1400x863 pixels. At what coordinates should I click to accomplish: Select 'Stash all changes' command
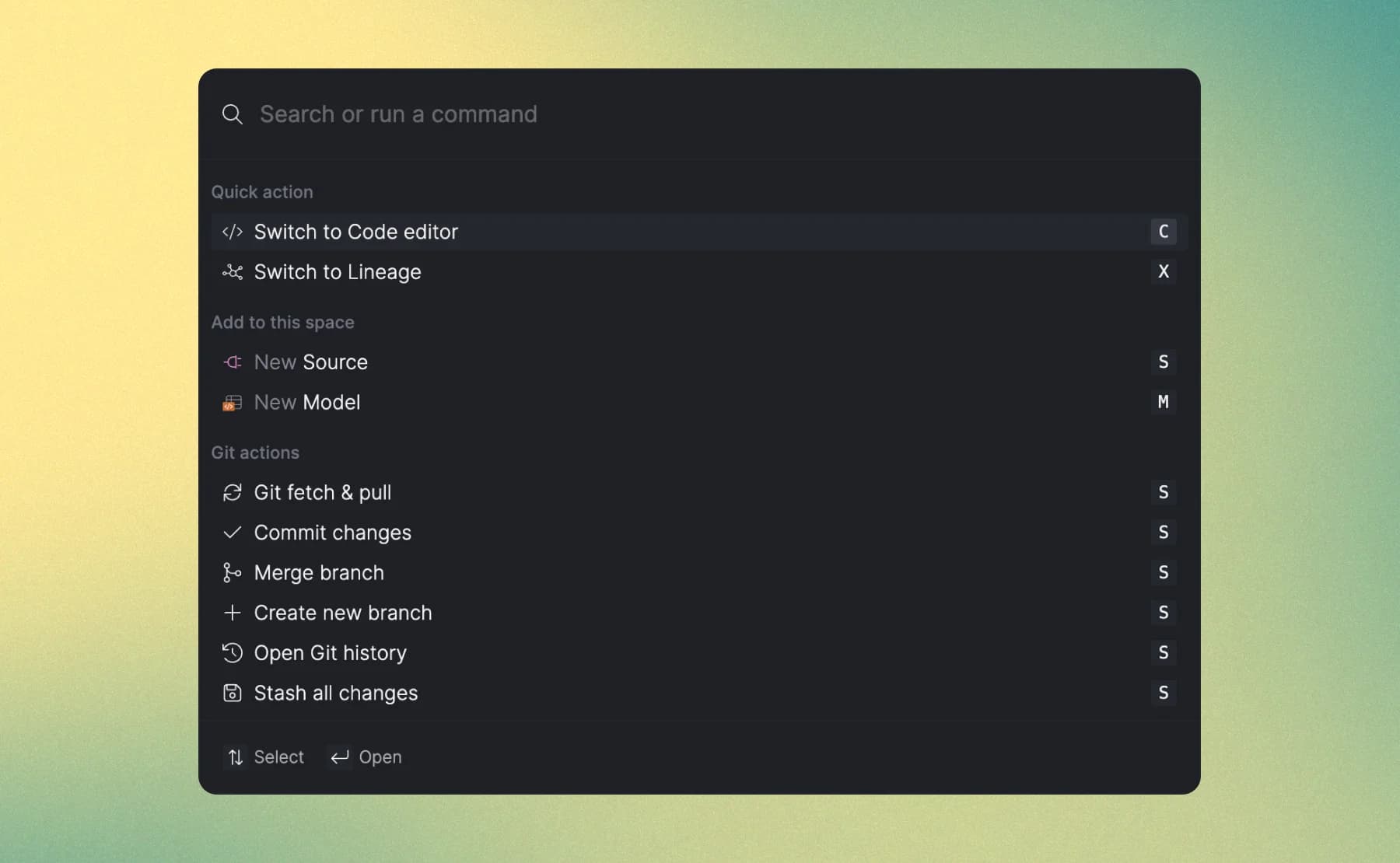click(699, 693)
